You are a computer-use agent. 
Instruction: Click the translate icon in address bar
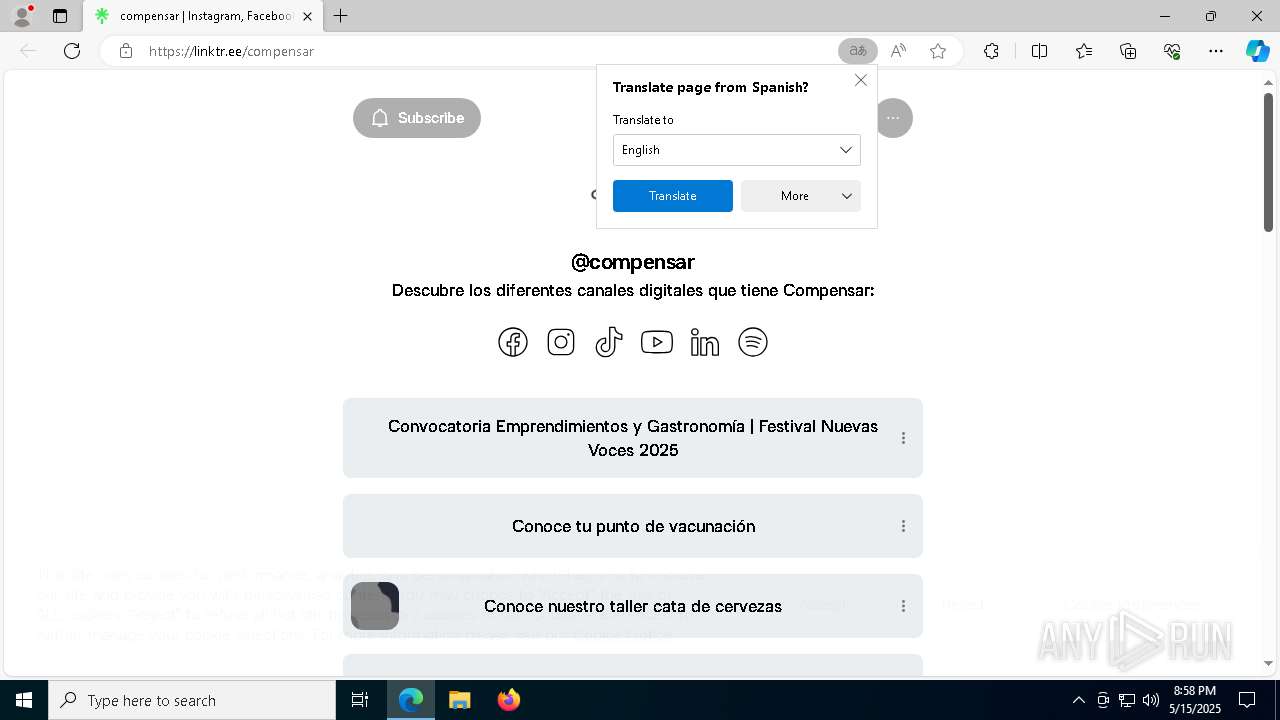[x=858, y=51]
